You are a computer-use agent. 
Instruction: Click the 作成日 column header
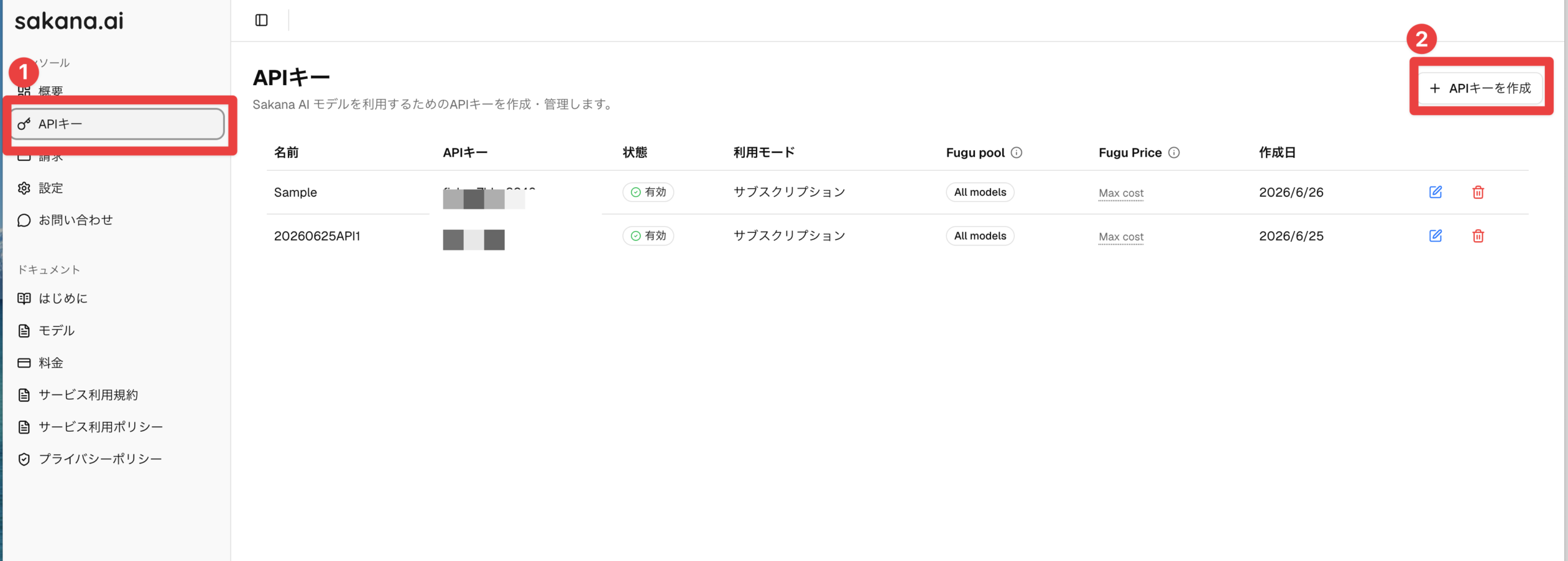1277,152
